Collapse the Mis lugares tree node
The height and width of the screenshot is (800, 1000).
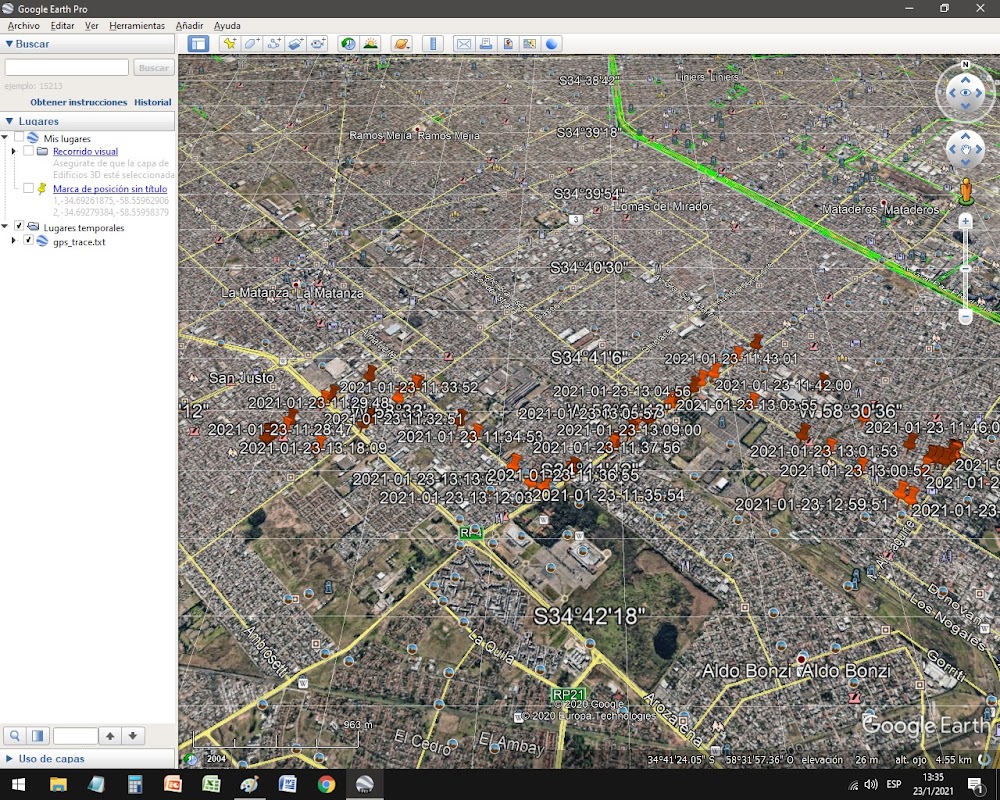[x=5, y=137]
